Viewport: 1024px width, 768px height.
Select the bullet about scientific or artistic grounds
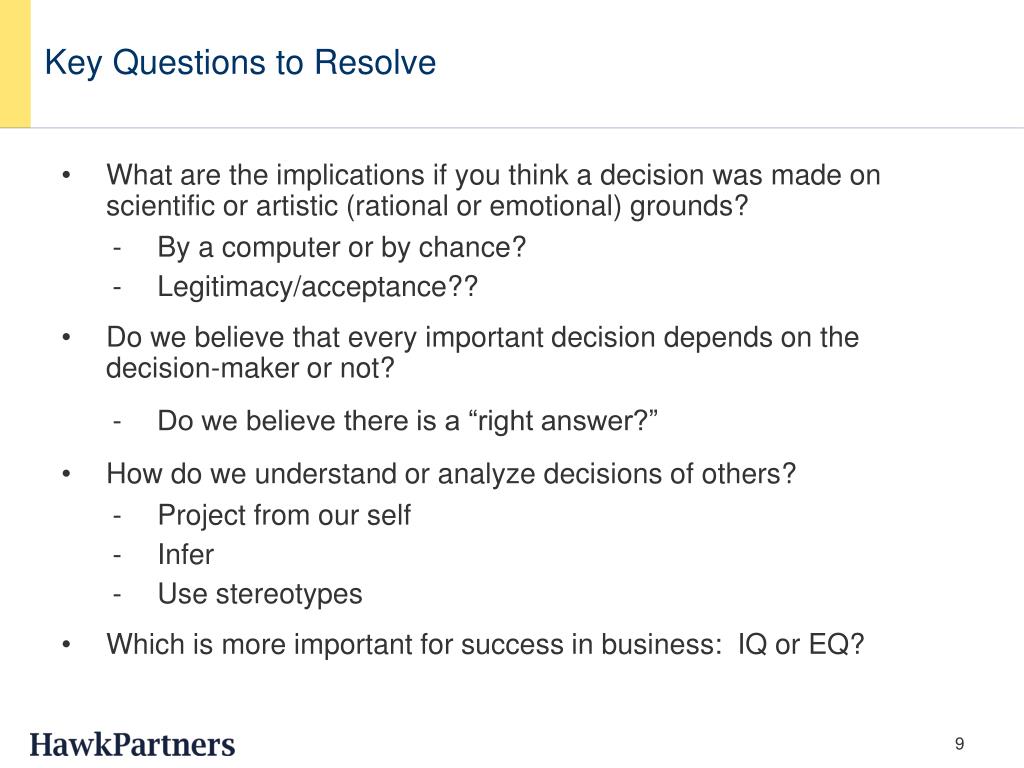click(x=493, y=190)
